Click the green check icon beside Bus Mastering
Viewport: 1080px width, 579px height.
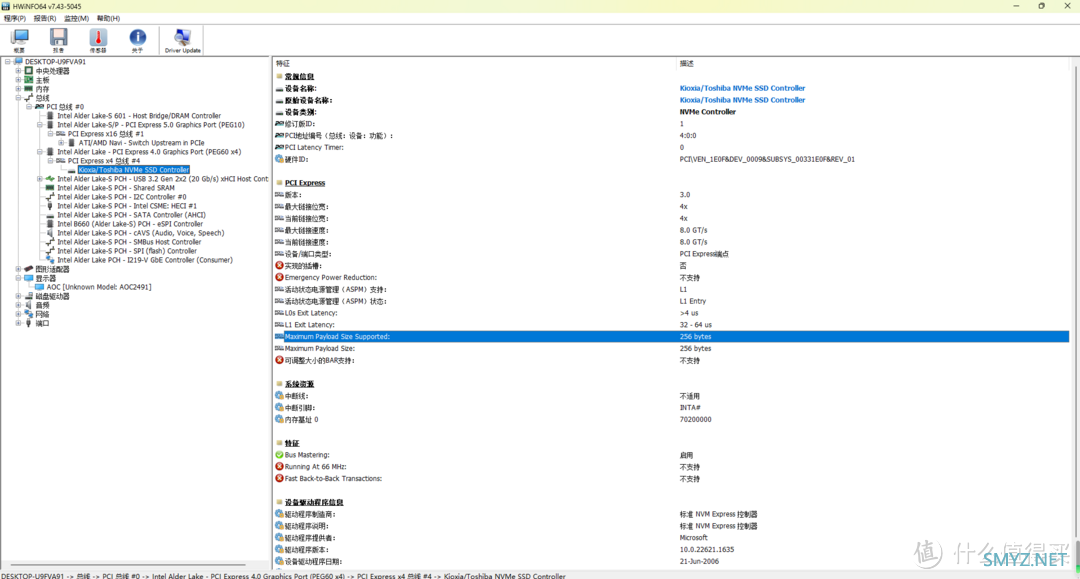pos(279,454)
